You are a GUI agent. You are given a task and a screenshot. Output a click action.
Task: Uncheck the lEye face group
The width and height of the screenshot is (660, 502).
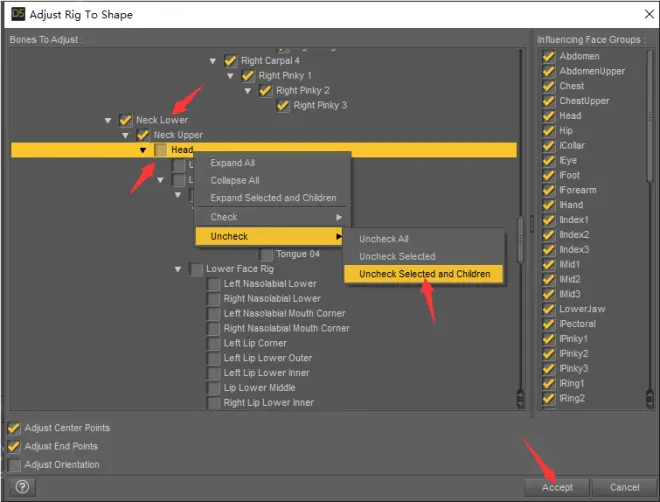548,160
